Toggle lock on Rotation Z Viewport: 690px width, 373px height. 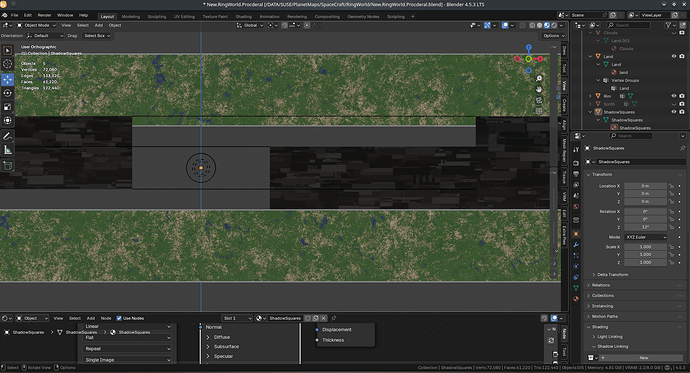[671, 227]
